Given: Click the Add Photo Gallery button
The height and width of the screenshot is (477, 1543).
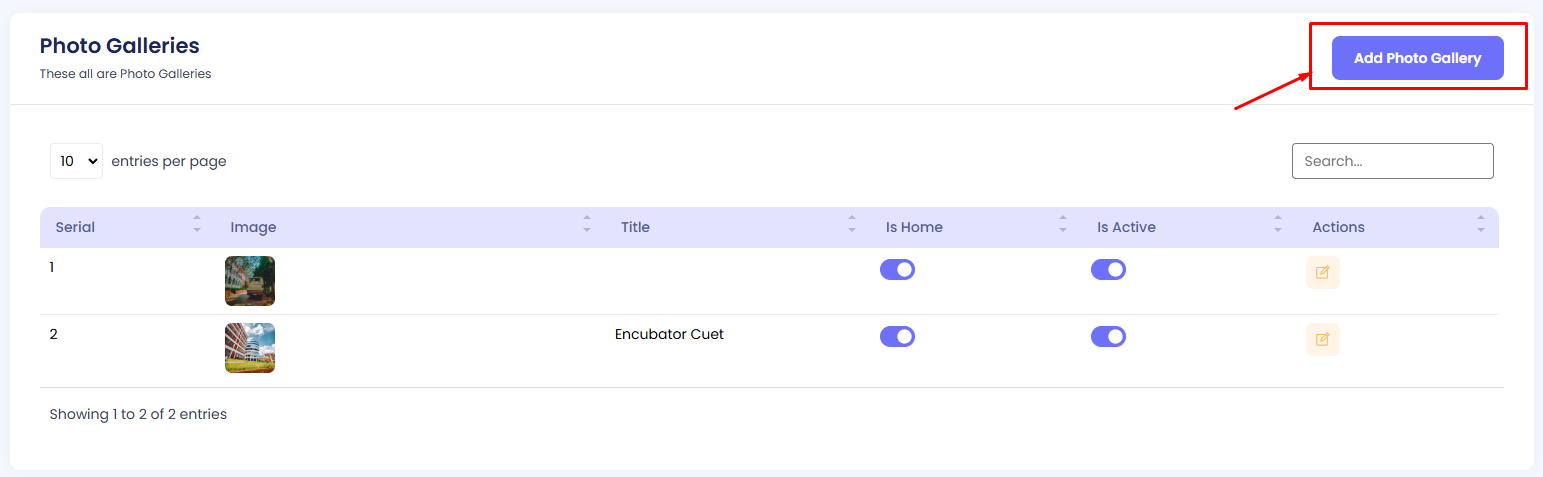Looking at the screenshot, I should tap(1417, 59).
